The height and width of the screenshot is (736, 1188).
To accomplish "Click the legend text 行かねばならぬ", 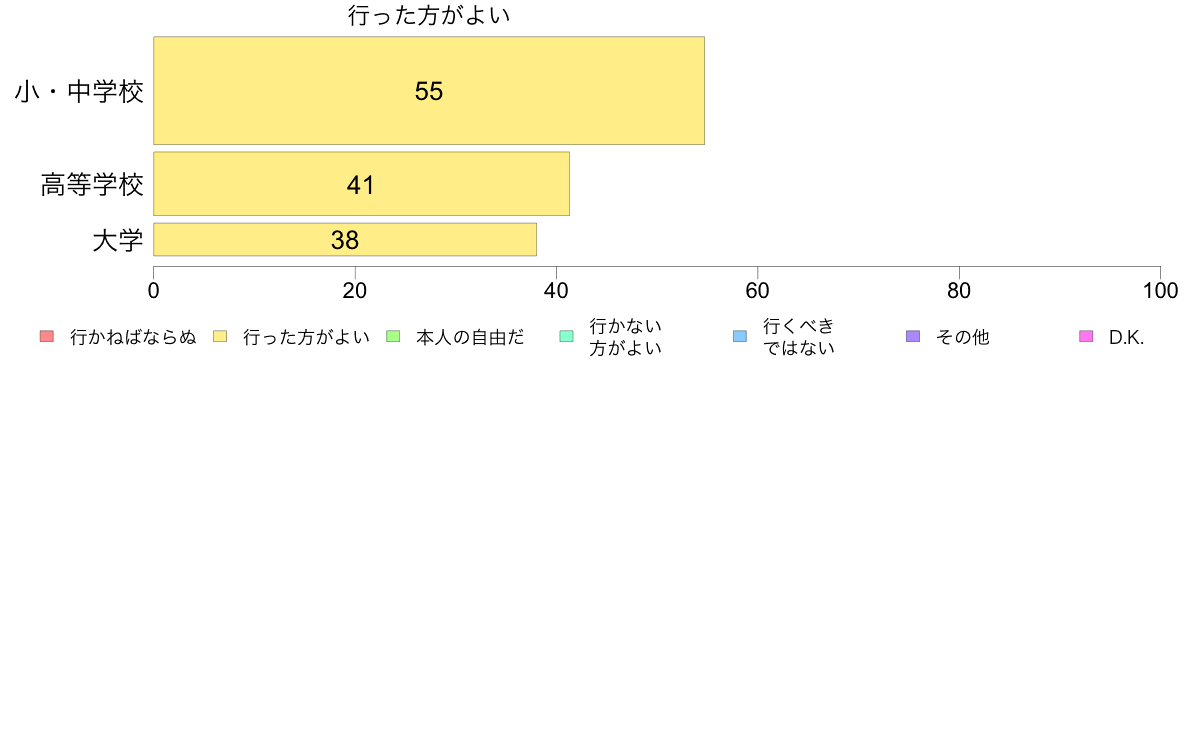I will pyautogui.click(x=133, y=337).
